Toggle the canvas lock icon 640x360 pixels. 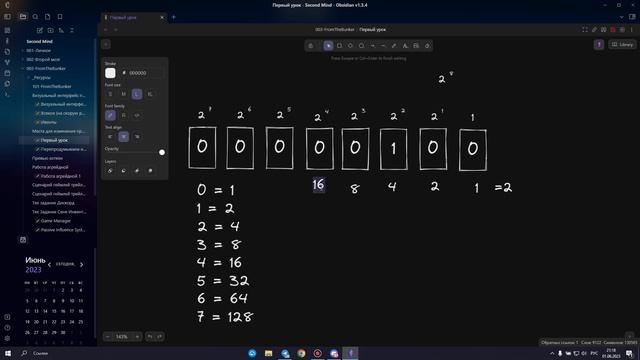coord(311,46)
